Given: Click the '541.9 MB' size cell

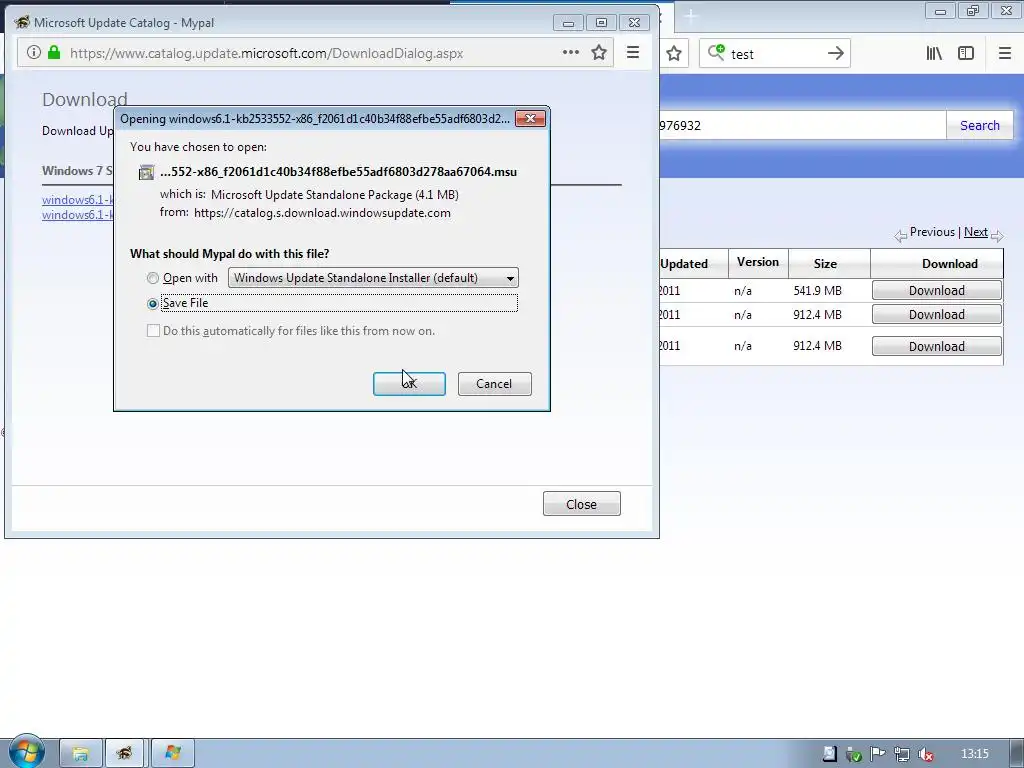Looking at the screenshot, I should pyautogui.click(x=818, y=291).
